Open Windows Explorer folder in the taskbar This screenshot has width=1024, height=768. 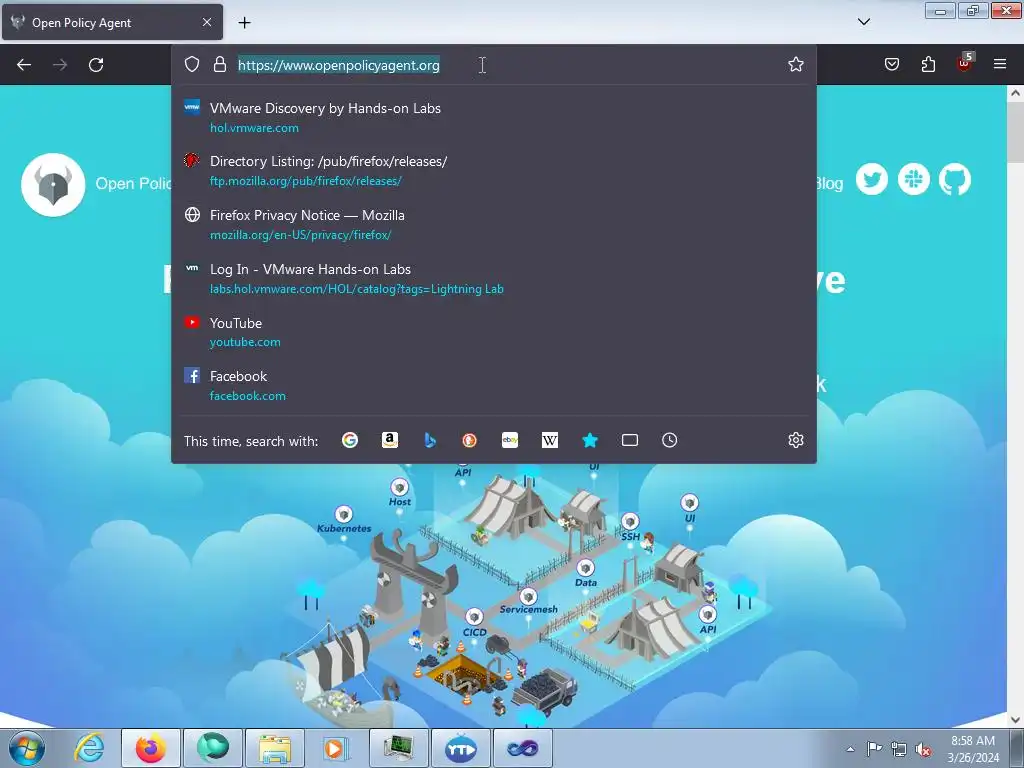point(275,748)
